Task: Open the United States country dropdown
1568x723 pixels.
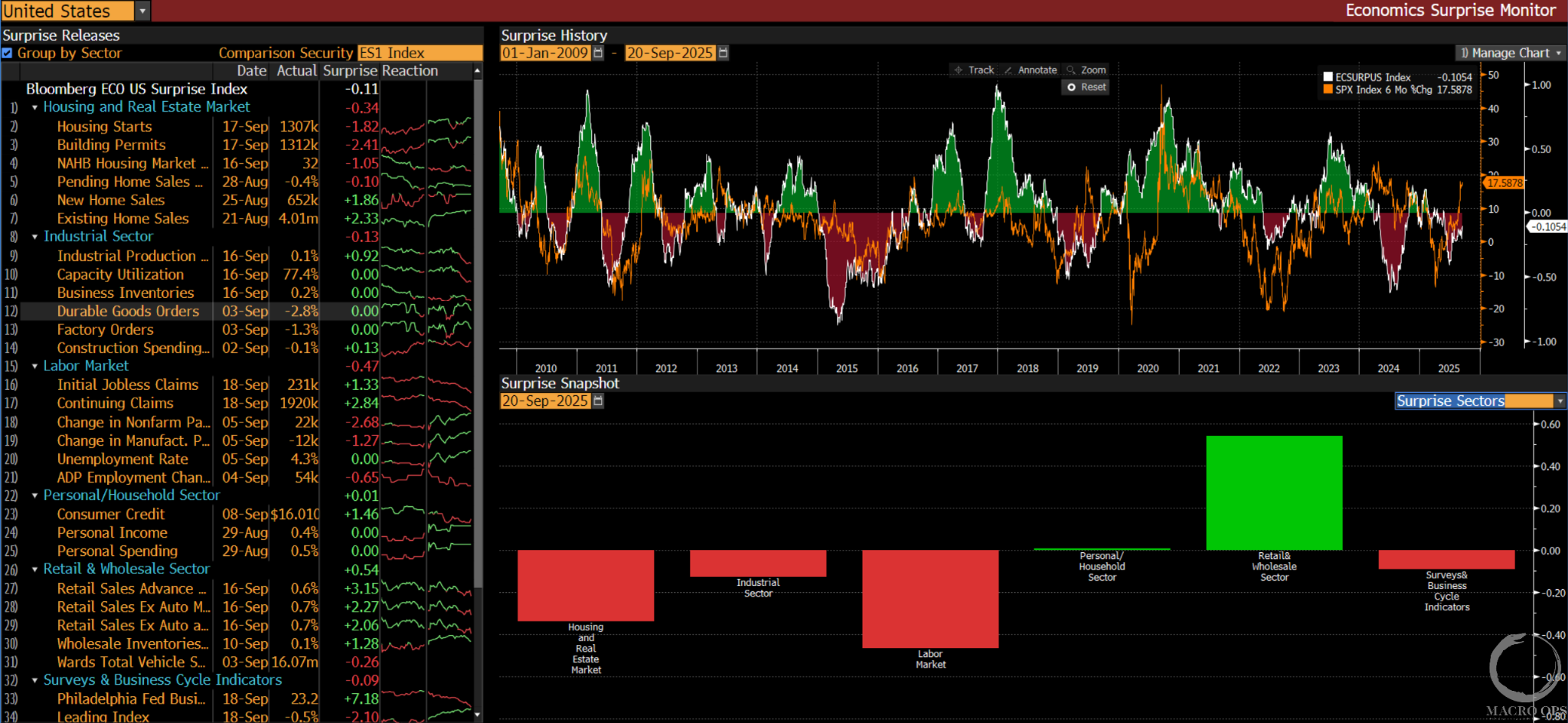Action: point(142,11)
